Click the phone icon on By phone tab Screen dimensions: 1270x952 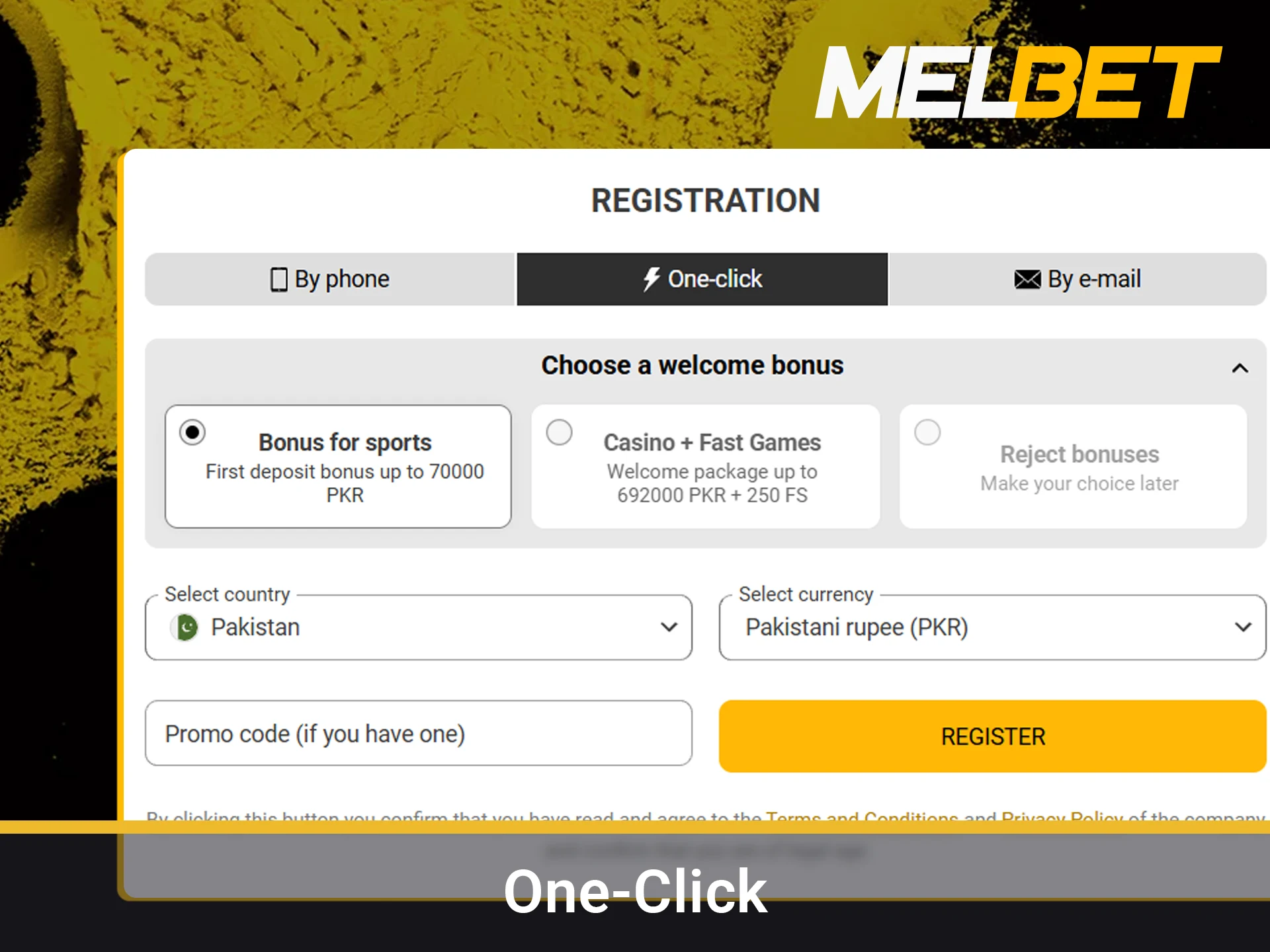tap(279, 279)
